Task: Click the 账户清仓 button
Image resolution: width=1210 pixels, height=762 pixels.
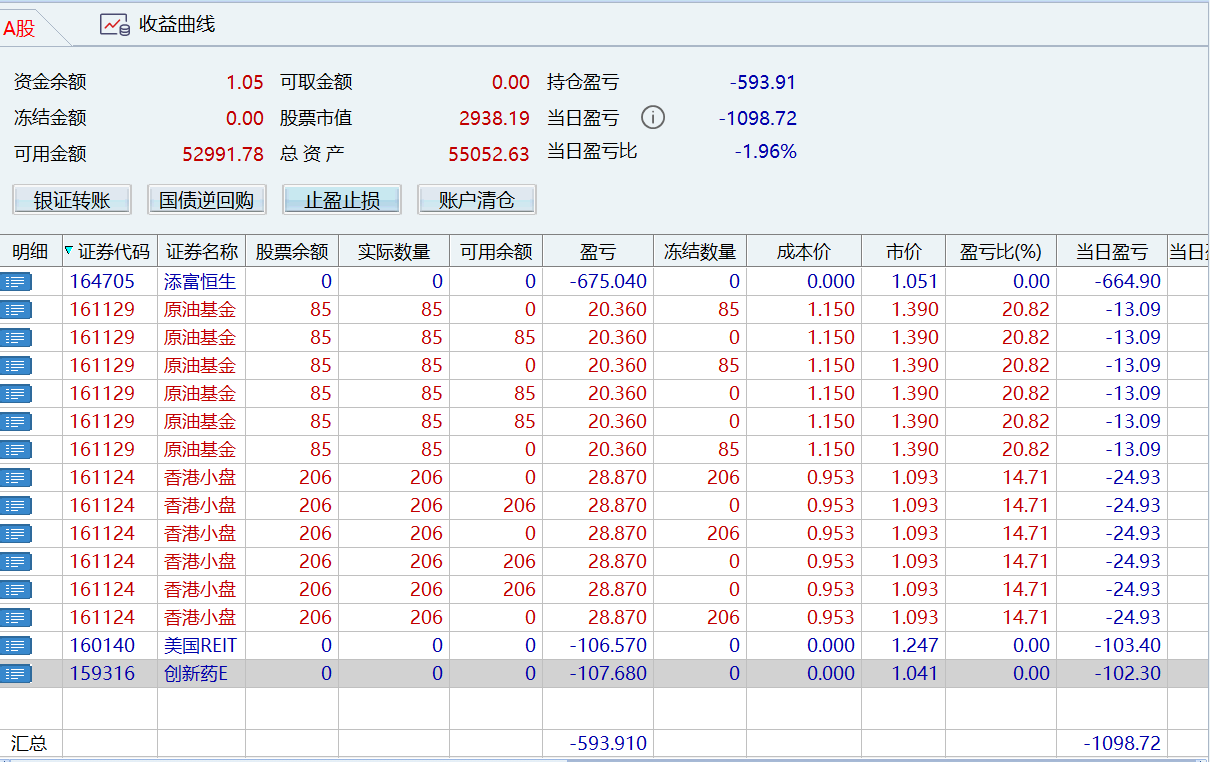Action: tap(477, 200)
